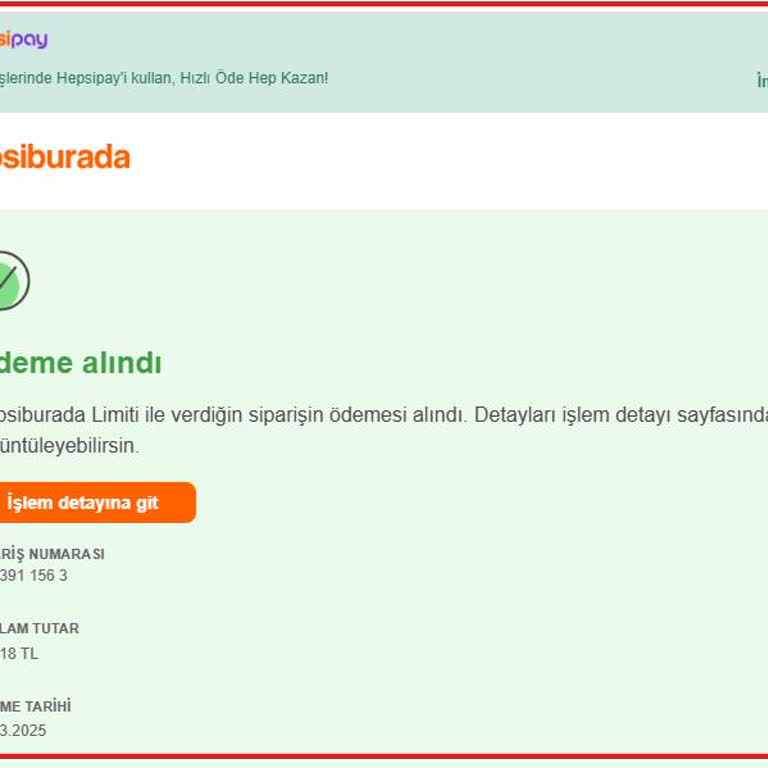Click the Hepsiburada orange logo

tap(65, 157)
